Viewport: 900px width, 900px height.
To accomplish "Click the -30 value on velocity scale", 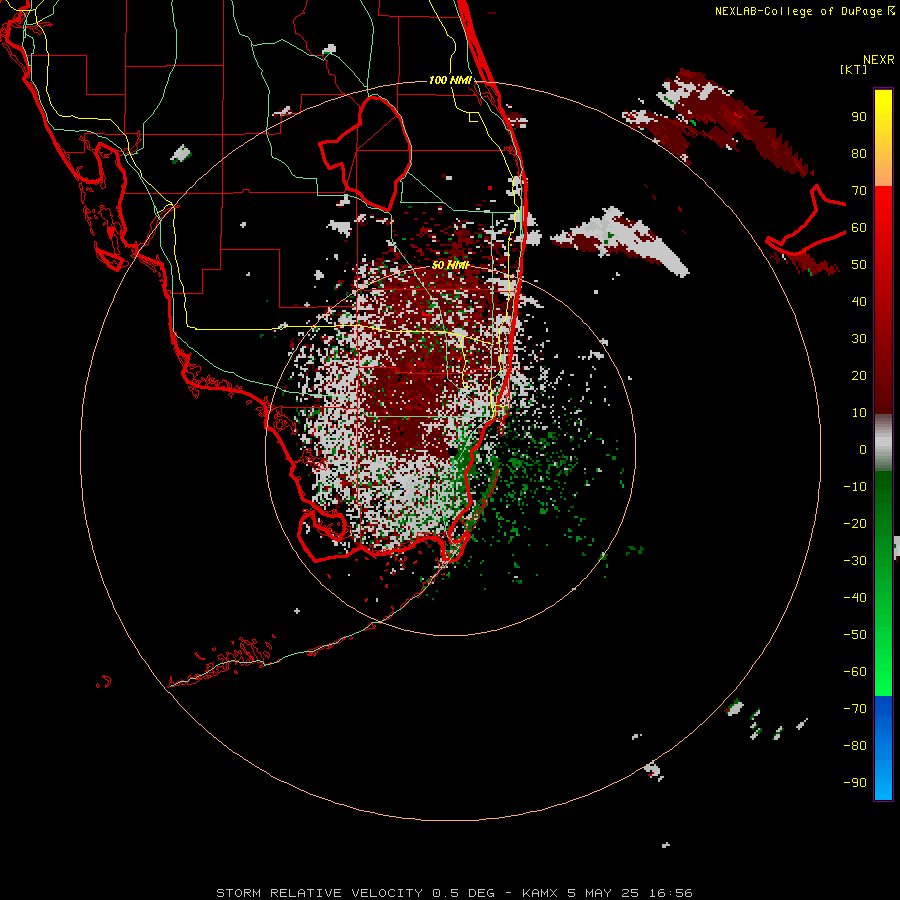I will point(855,561).
